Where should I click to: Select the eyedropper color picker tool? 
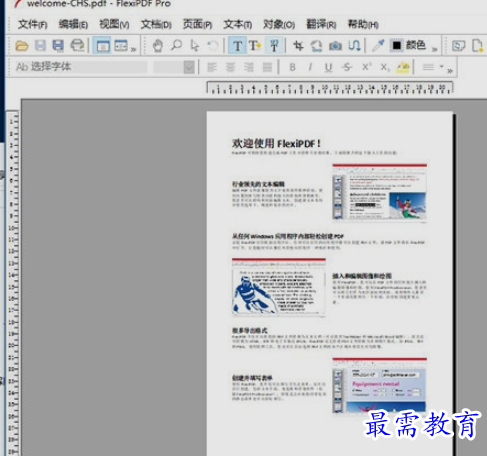pos(378,45)
